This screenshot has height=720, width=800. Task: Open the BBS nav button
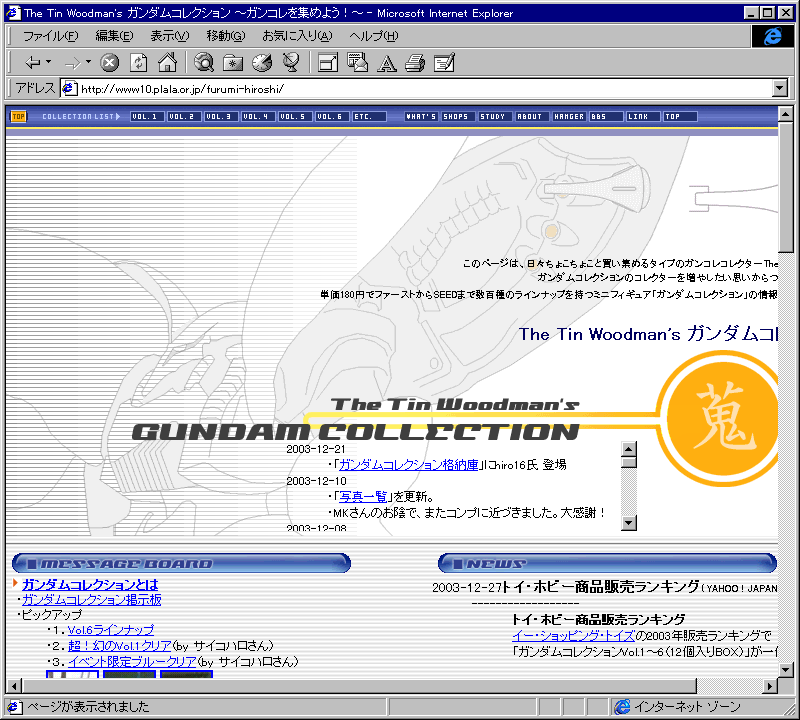(606, 116)
